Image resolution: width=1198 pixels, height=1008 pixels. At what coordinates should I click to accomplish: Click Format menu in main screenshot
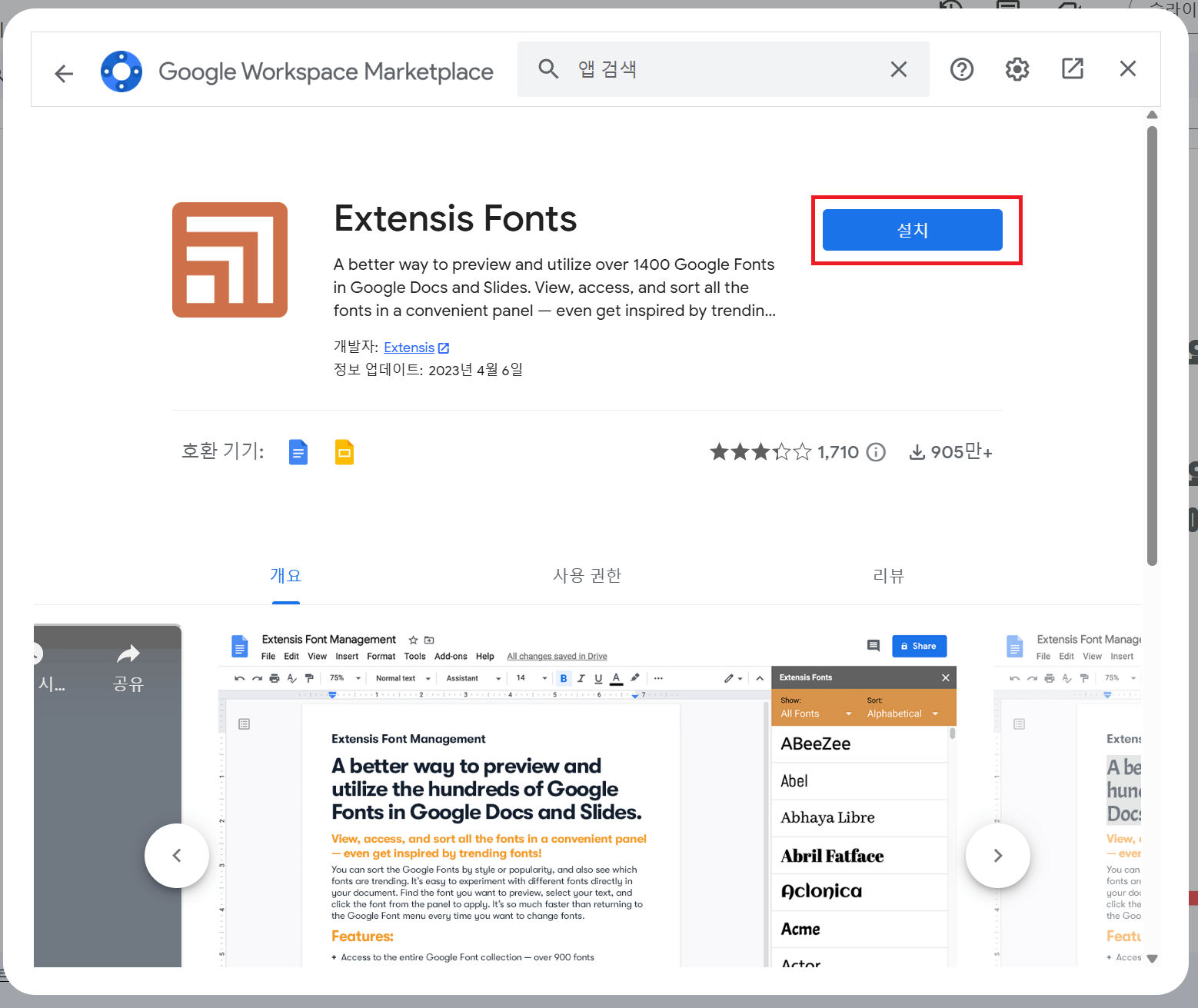tap(381, 657)
